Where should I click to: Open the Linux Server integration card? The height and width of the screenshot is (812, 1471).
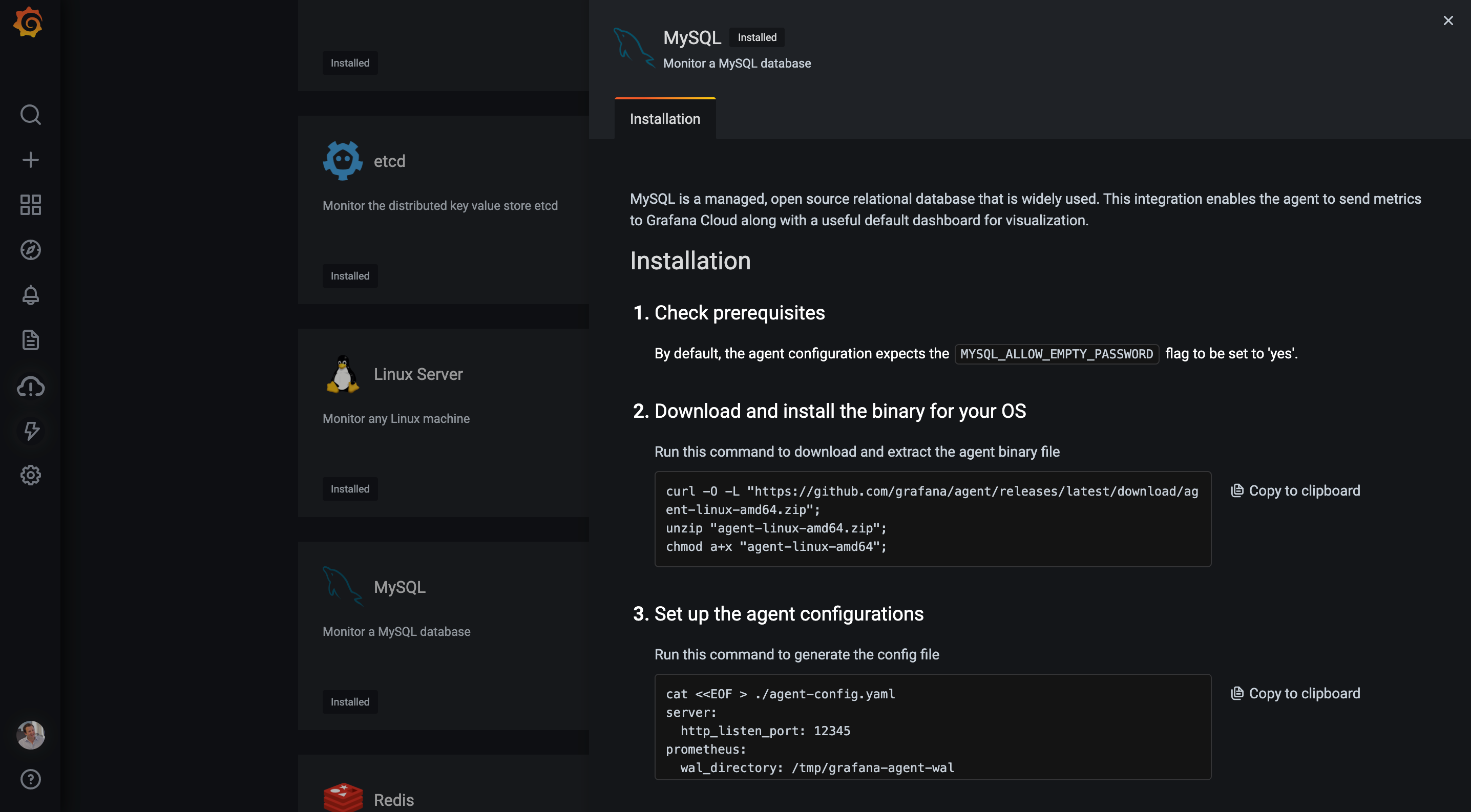coord(443,422)
